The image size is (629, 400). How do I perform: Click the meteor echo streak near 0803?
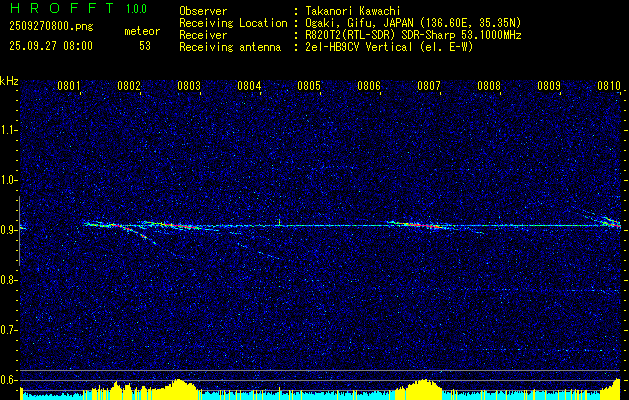[x=172, y=225]
